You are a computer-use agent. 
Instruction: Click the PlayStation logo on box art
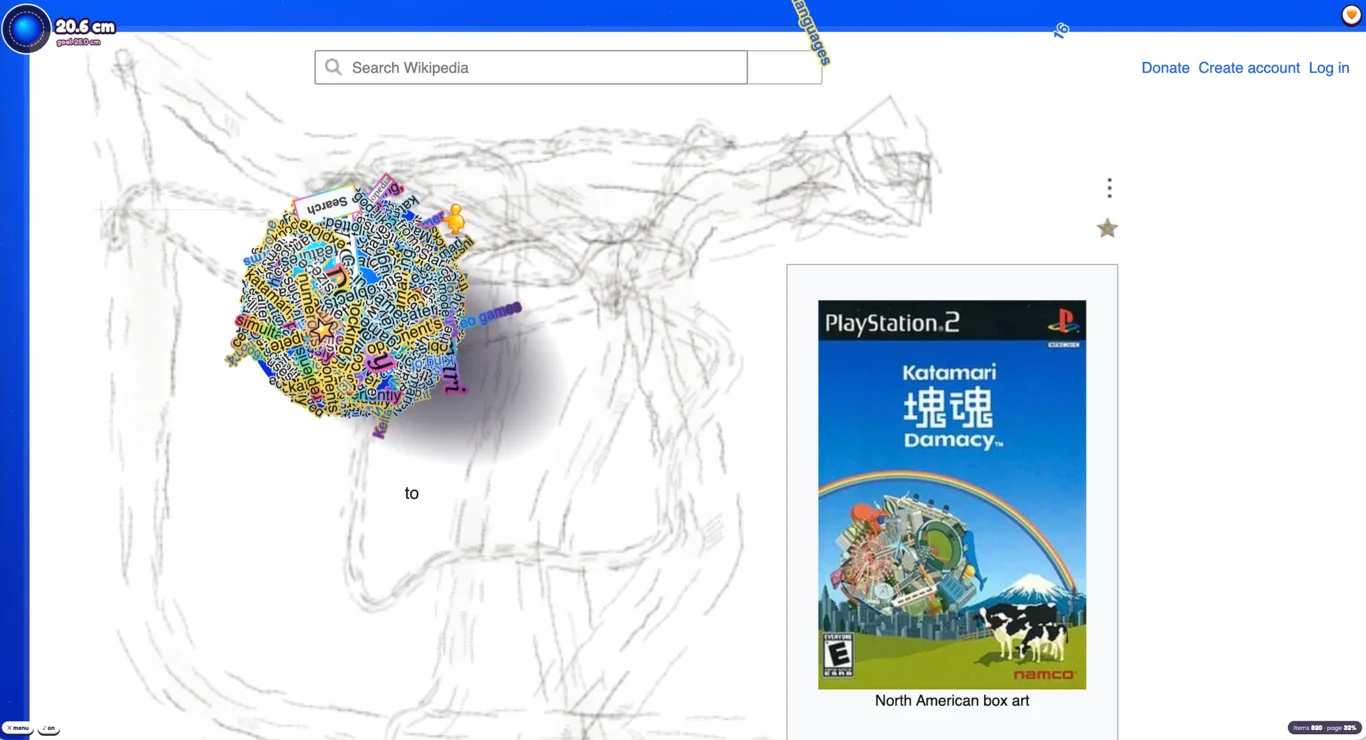[x=1063, y=321]
